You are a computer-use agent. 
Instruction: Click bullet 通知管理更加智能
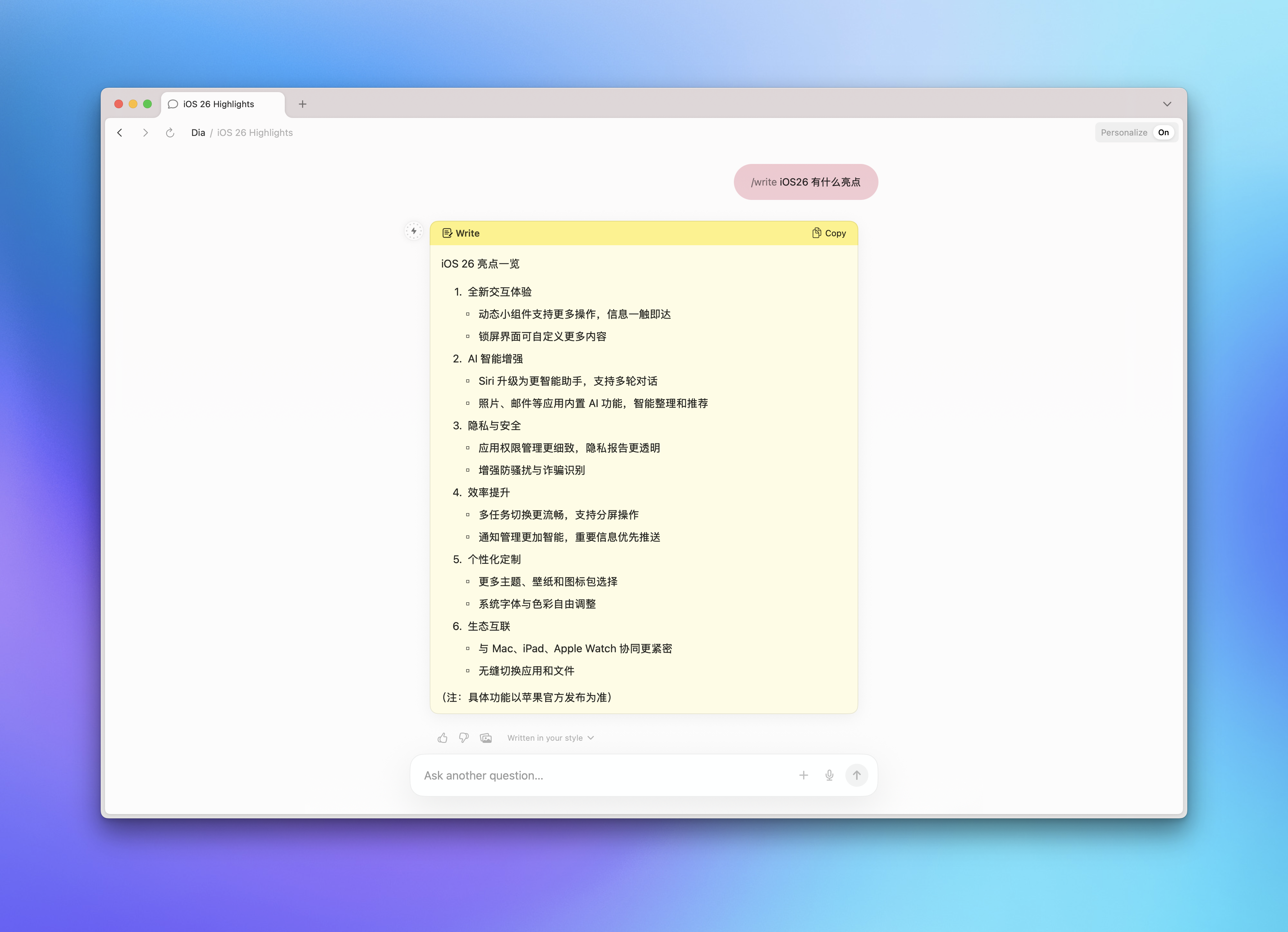point(569,537)
